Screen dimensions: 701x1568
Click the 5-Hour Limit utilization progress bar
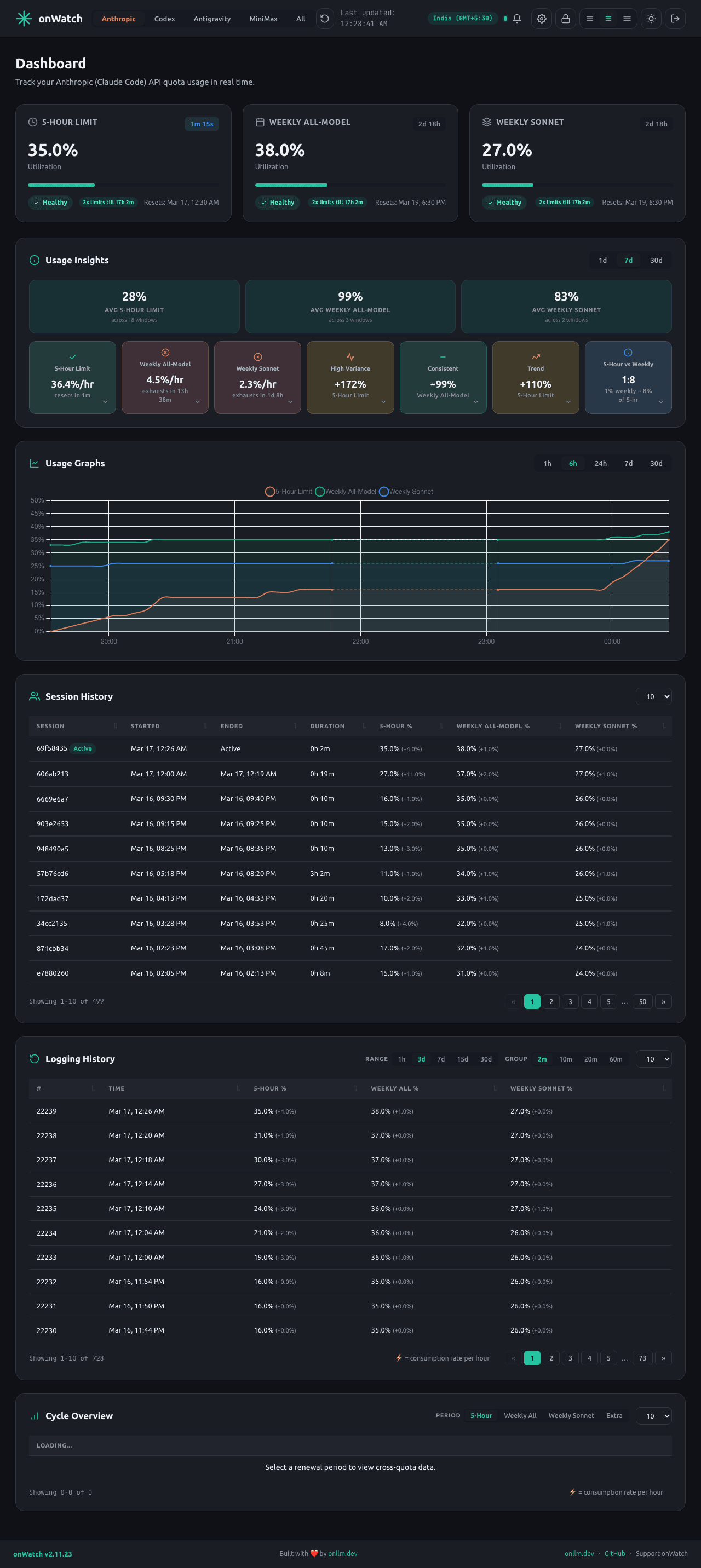[124, 185]
